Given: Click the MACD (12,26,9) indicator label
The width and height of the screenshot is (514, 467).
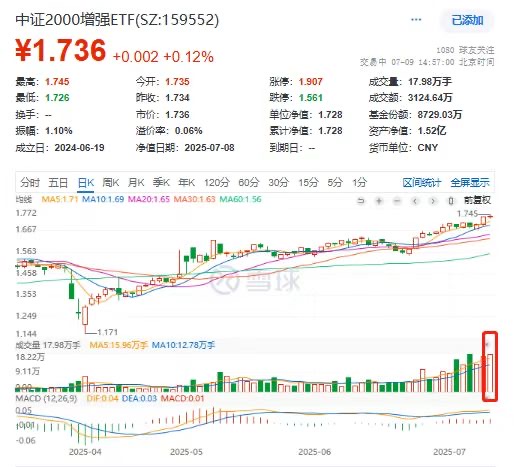Looking at the screenshot, I should pyautogui.click(x=46, y=399).
